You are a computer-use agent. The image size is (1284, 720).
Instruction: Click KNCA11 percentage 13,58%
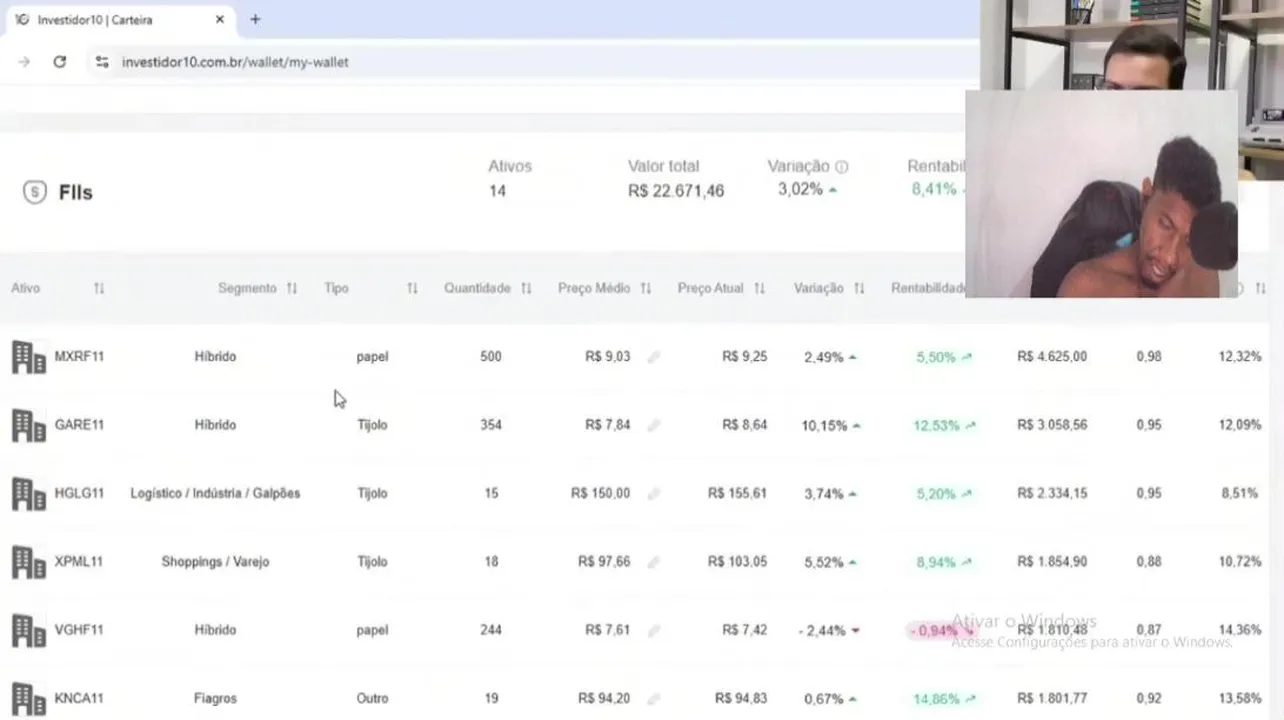point(1240,699)
